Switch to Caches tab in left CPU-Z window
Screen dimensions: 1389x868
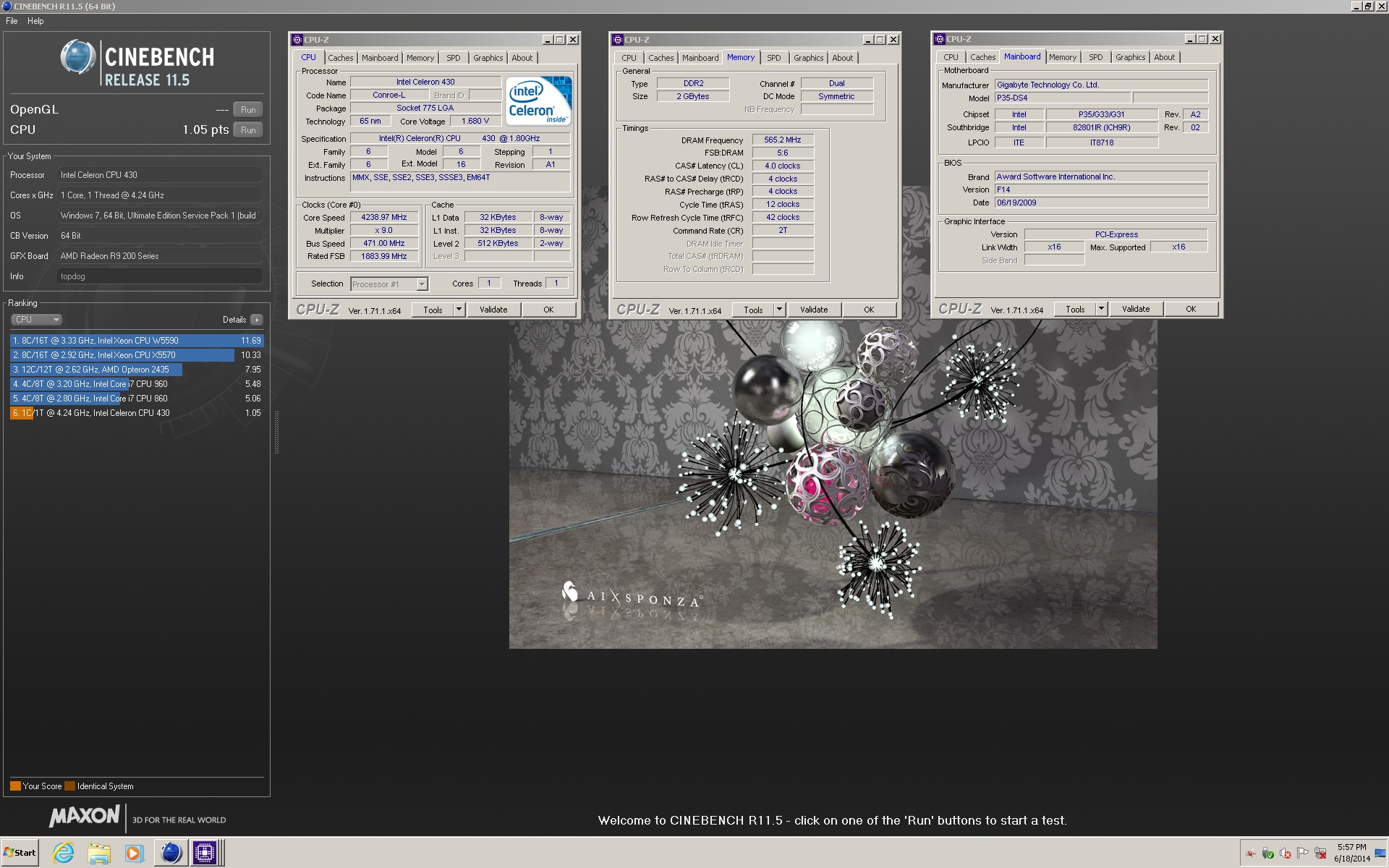click(x=340, y=58)
